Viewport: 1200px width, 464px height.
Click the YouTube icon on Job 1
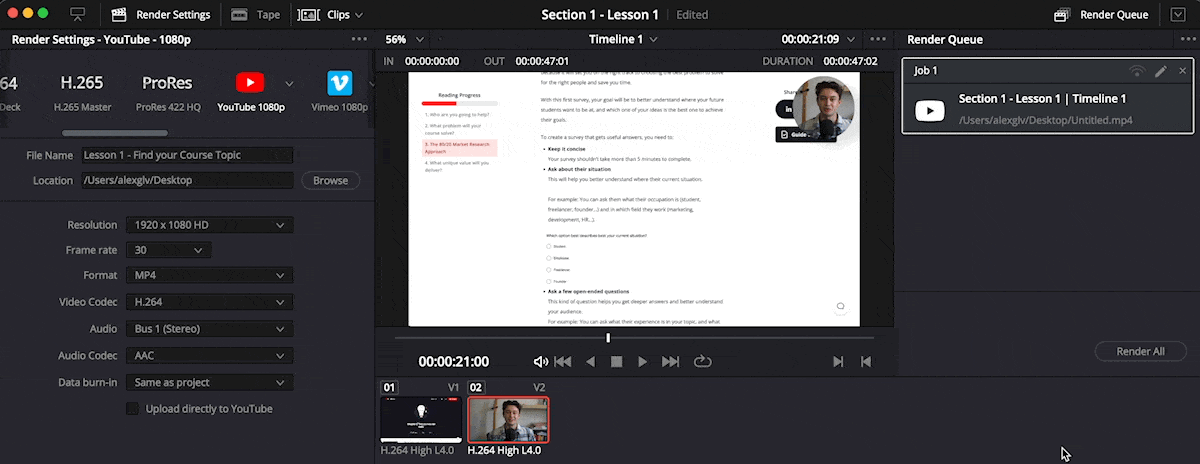930,110
